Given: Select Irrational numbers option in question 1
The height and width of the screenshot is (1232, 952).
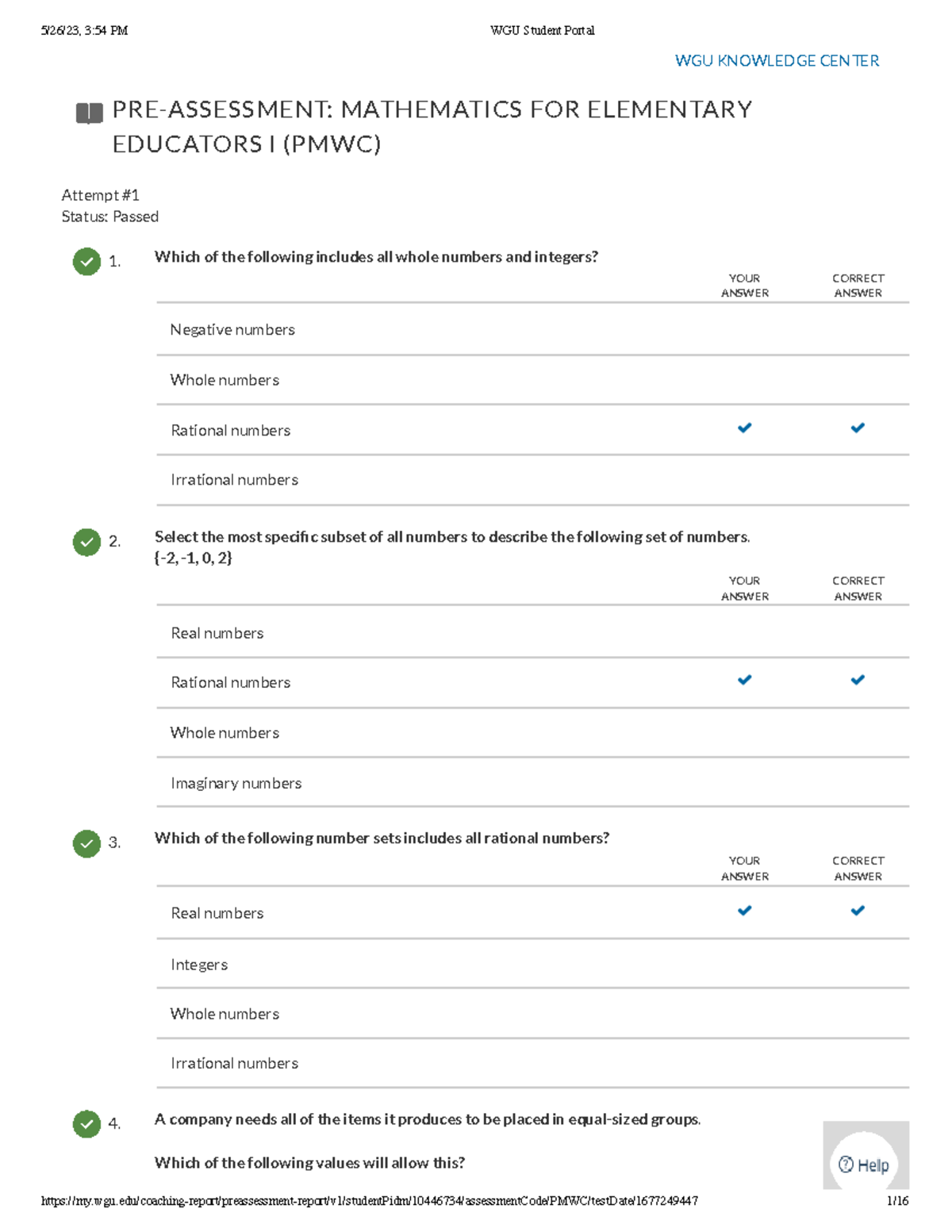Looking at the screenshot, I should click(234, 480).
